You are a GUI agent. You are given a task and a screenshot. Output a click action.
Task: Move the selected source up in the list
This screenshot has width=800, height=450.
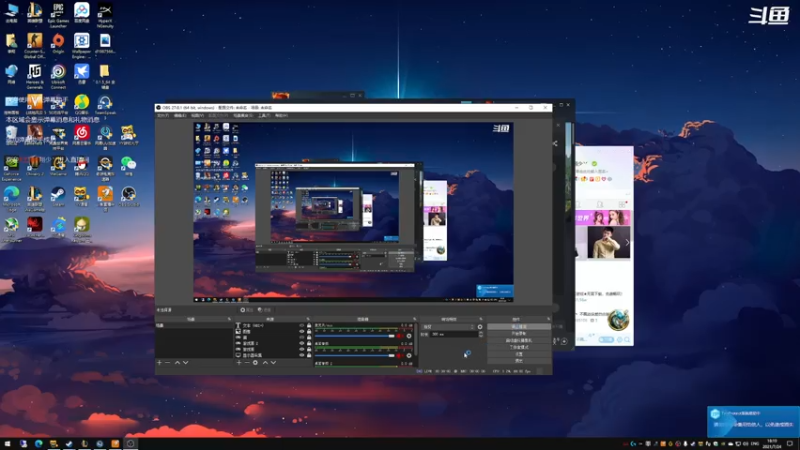(265, 363)
